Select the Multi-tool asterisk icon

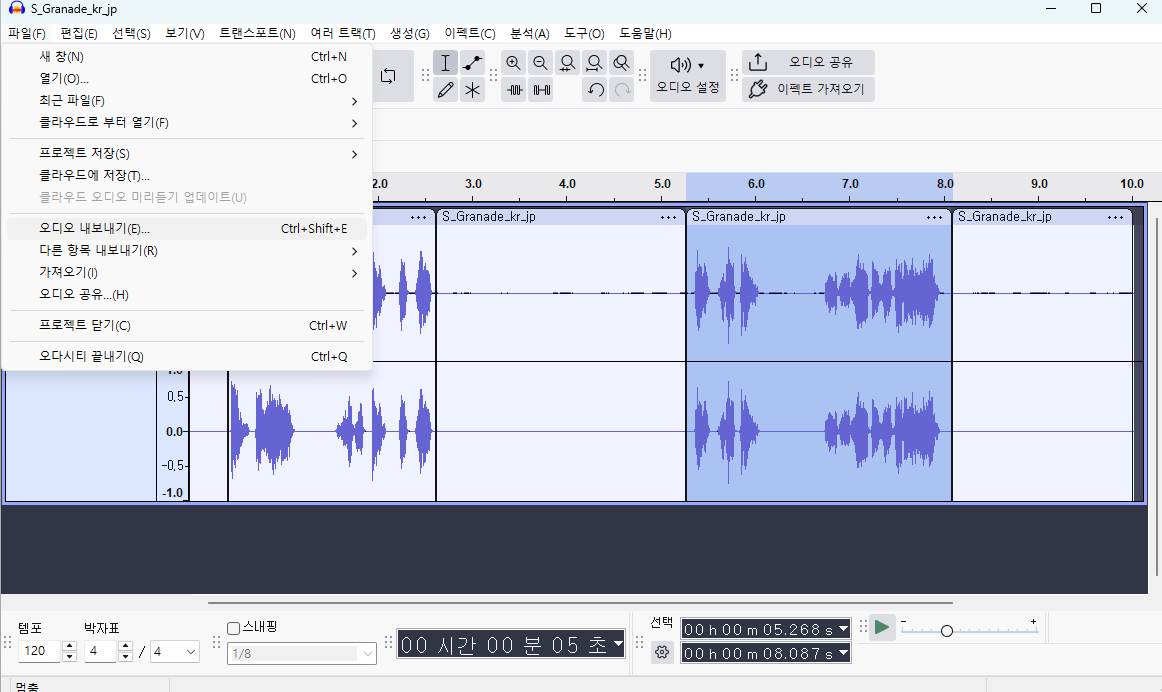pyautogui.click(x=473, y=90)
